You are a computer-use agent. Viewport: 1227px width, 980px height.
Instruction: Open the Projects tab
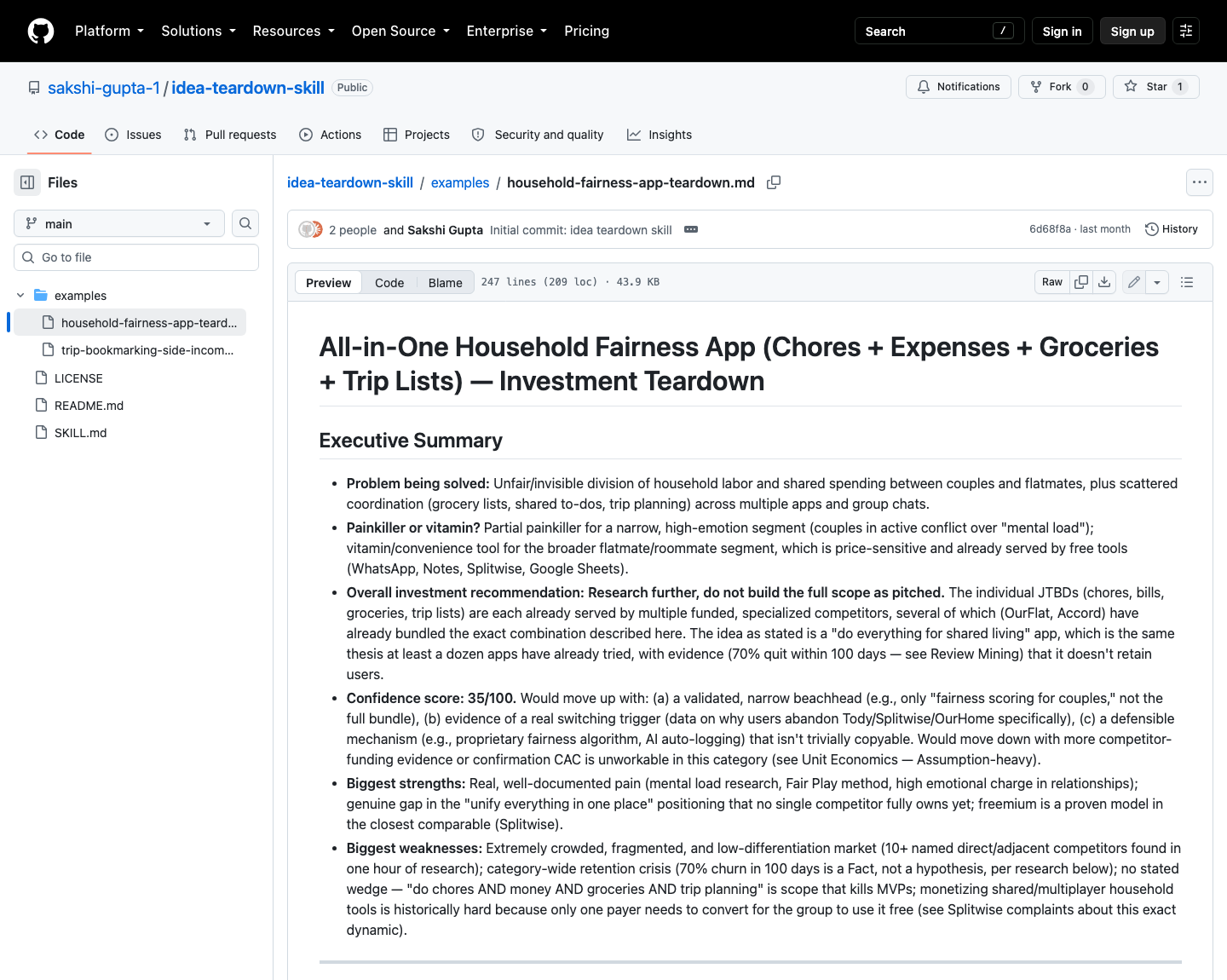pos(416,135)
